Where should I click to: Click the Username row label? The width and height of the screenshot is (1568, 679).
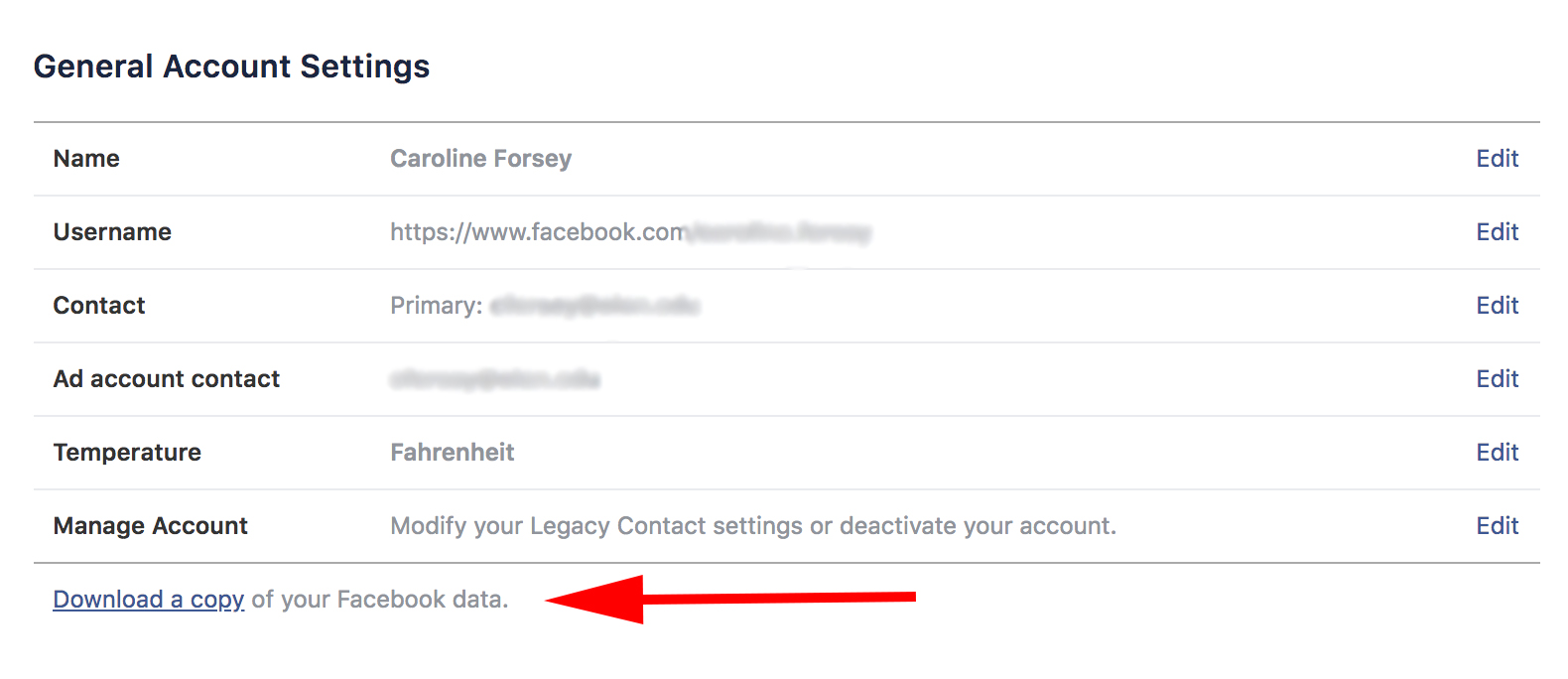(112, 232)
